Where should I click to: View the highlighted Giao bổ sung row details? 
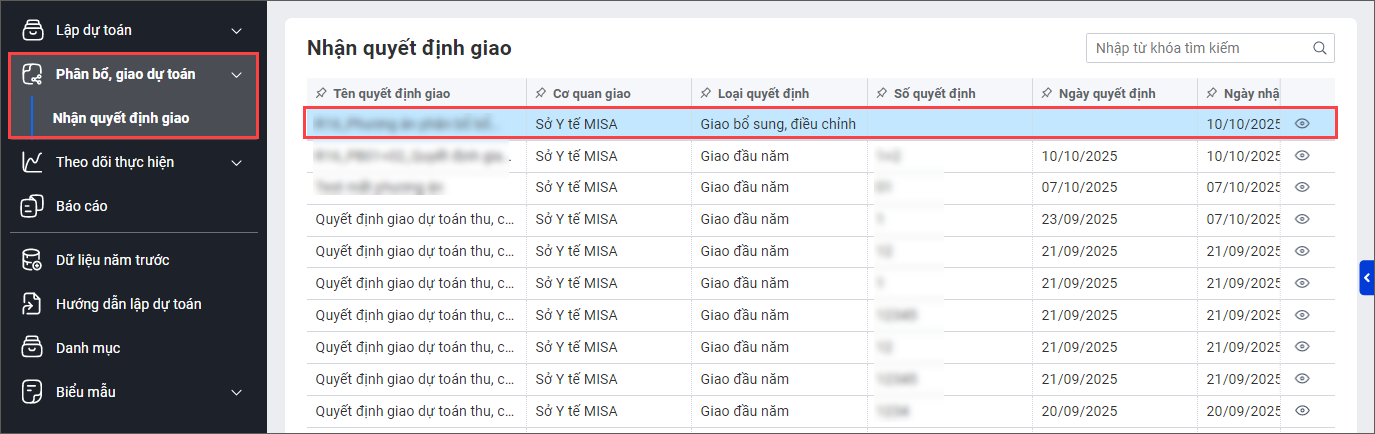[x=1302, y=123]
